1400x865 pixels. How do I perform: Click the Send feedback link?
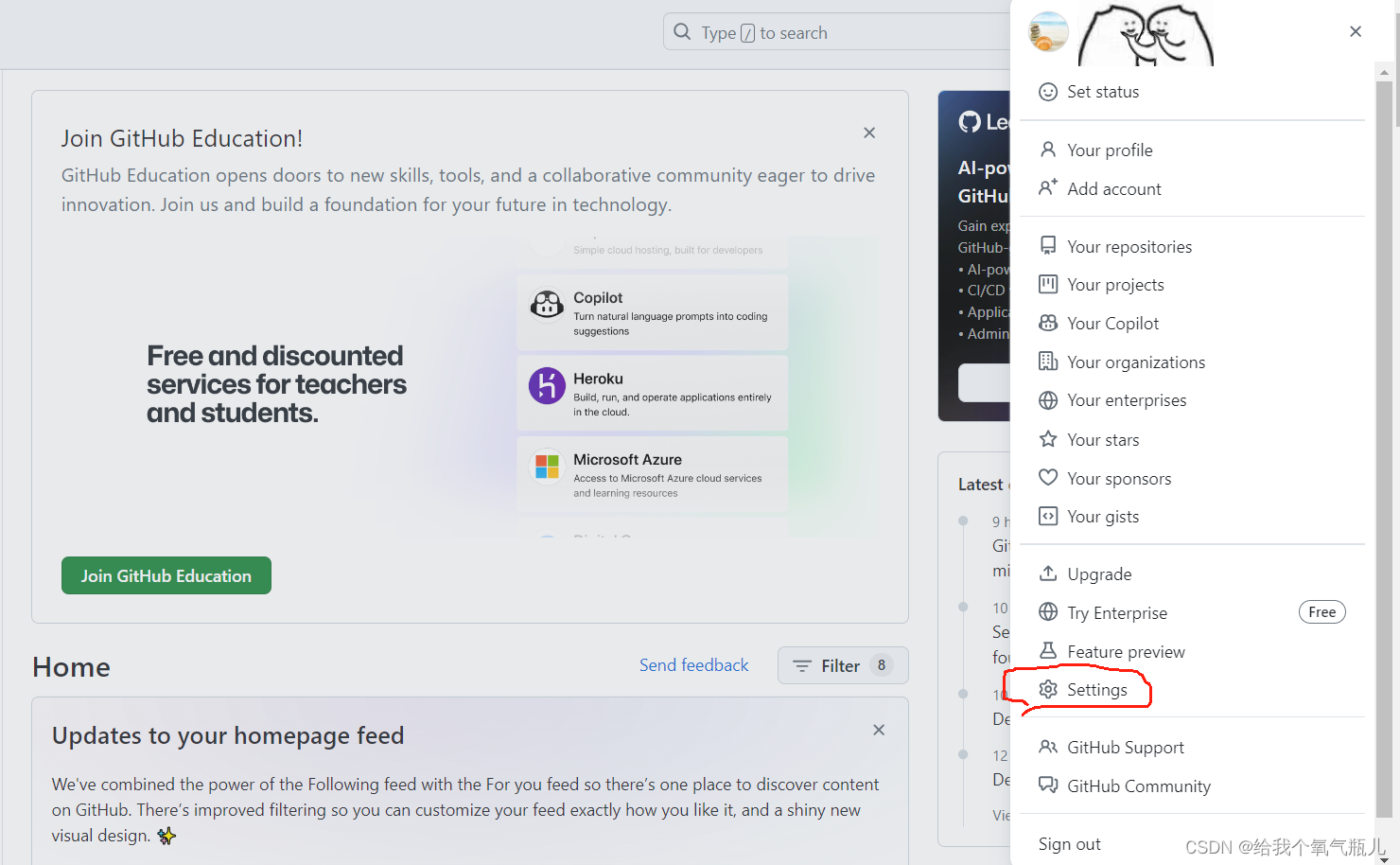point(693,664)
